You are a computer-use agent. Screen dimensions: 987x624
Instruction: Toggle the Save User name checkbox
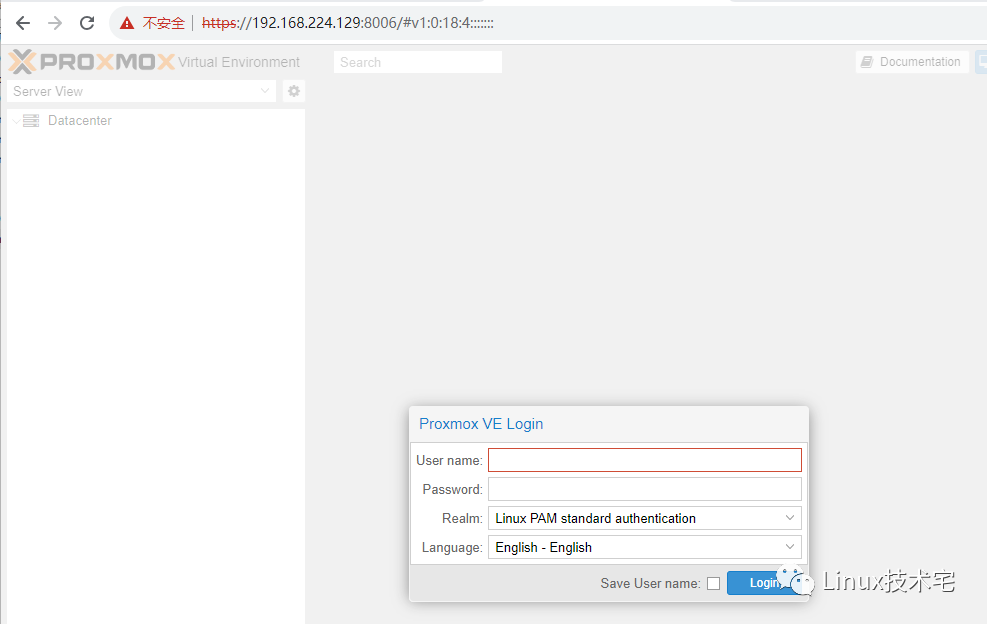[x=713, y=584]
